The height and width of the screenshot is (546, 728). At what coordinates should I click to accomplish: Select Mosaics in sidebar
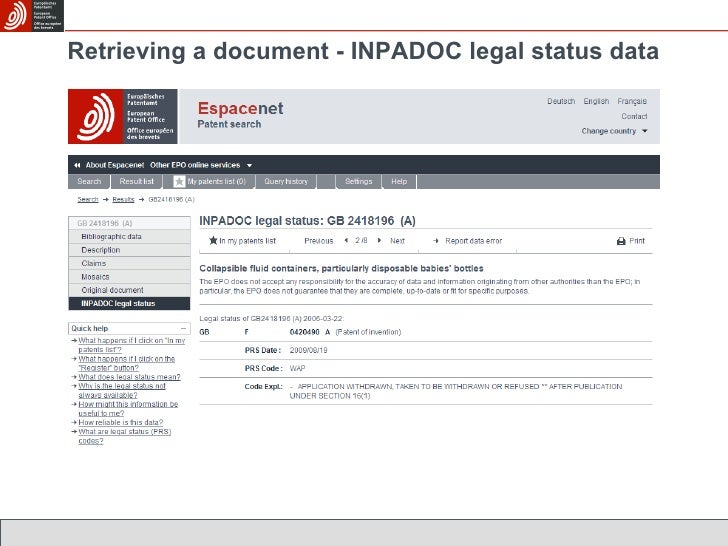130,277
